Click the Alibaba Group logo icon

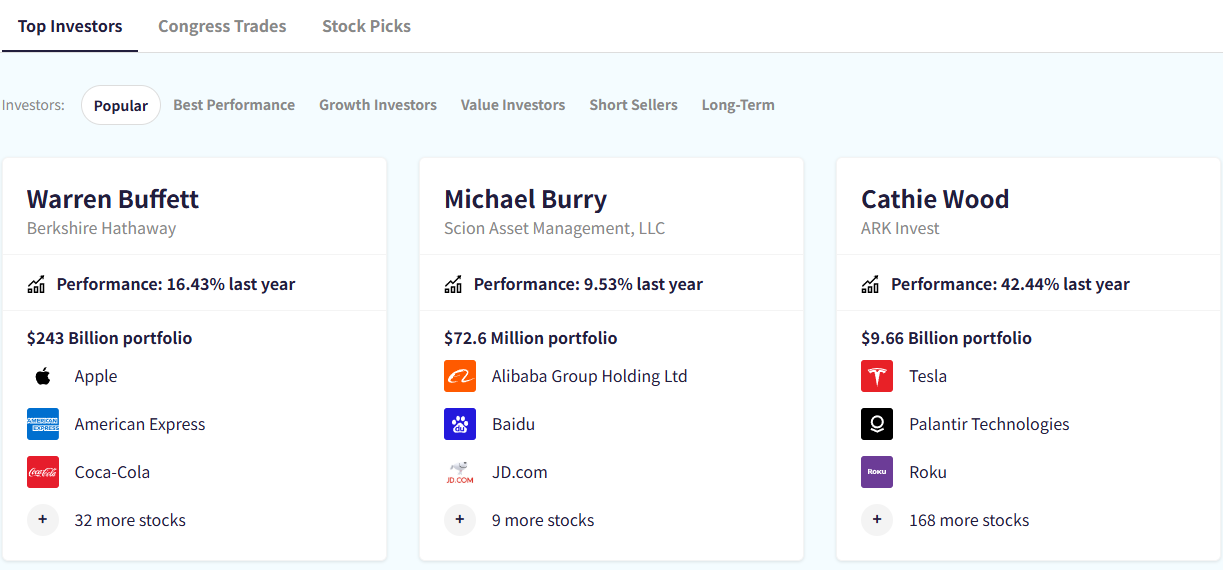click(x=460, y=376)
